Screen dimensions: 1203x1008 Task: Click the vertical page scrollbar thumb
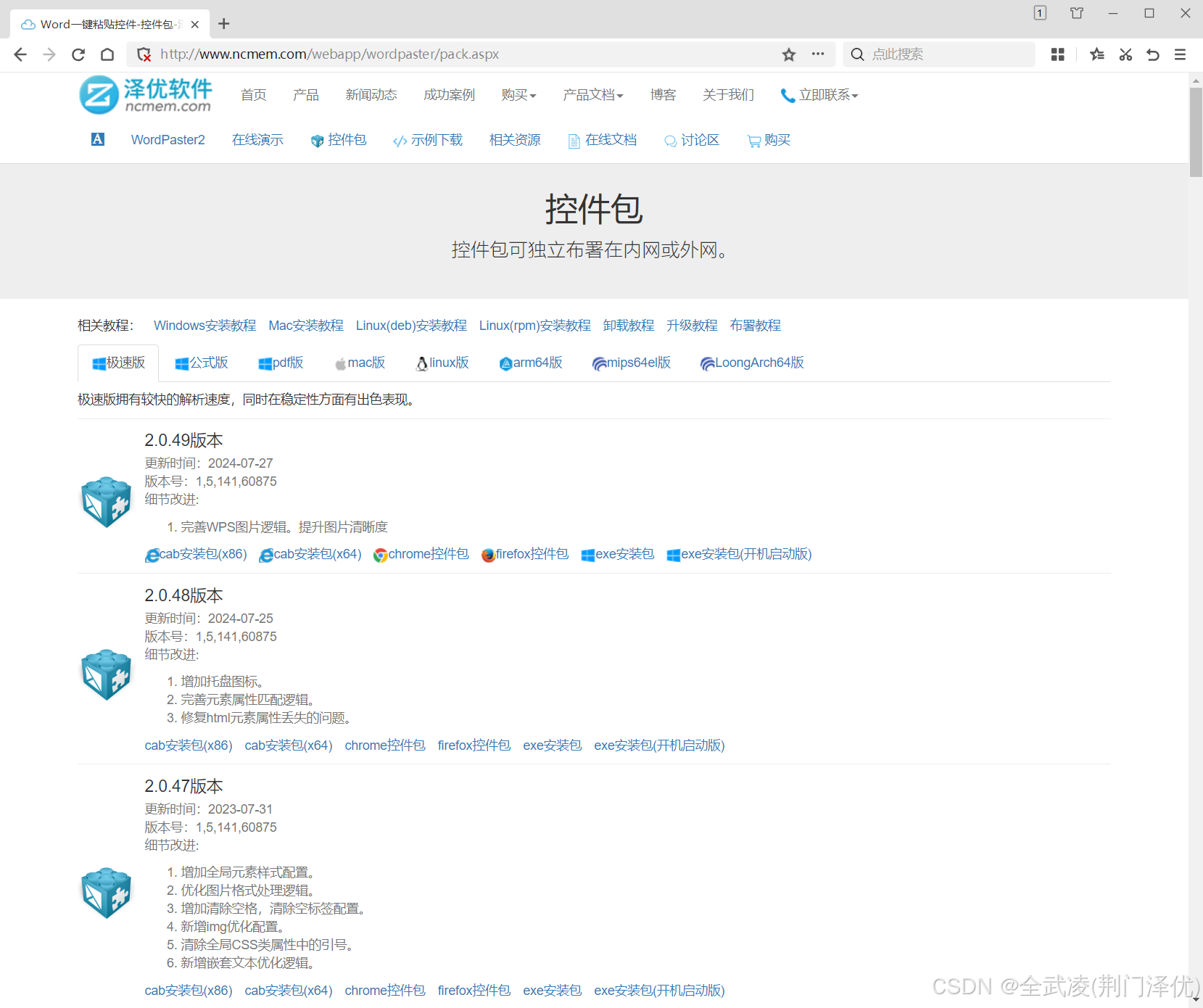coord(1195,131)
